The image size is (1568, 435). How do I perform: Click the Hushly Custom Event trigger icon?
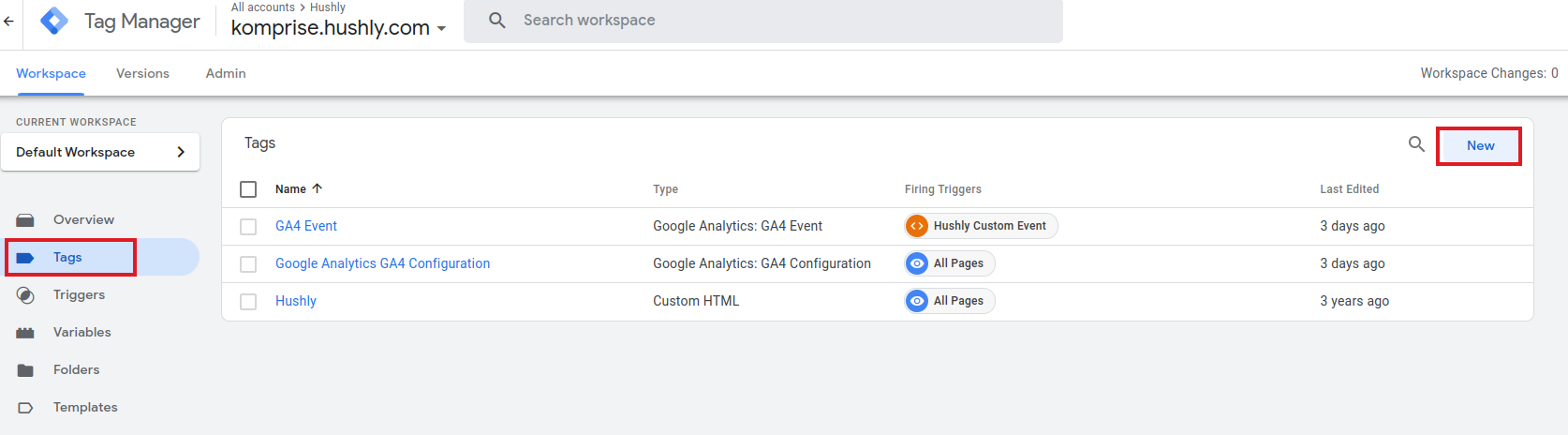(x=917, y=226)
